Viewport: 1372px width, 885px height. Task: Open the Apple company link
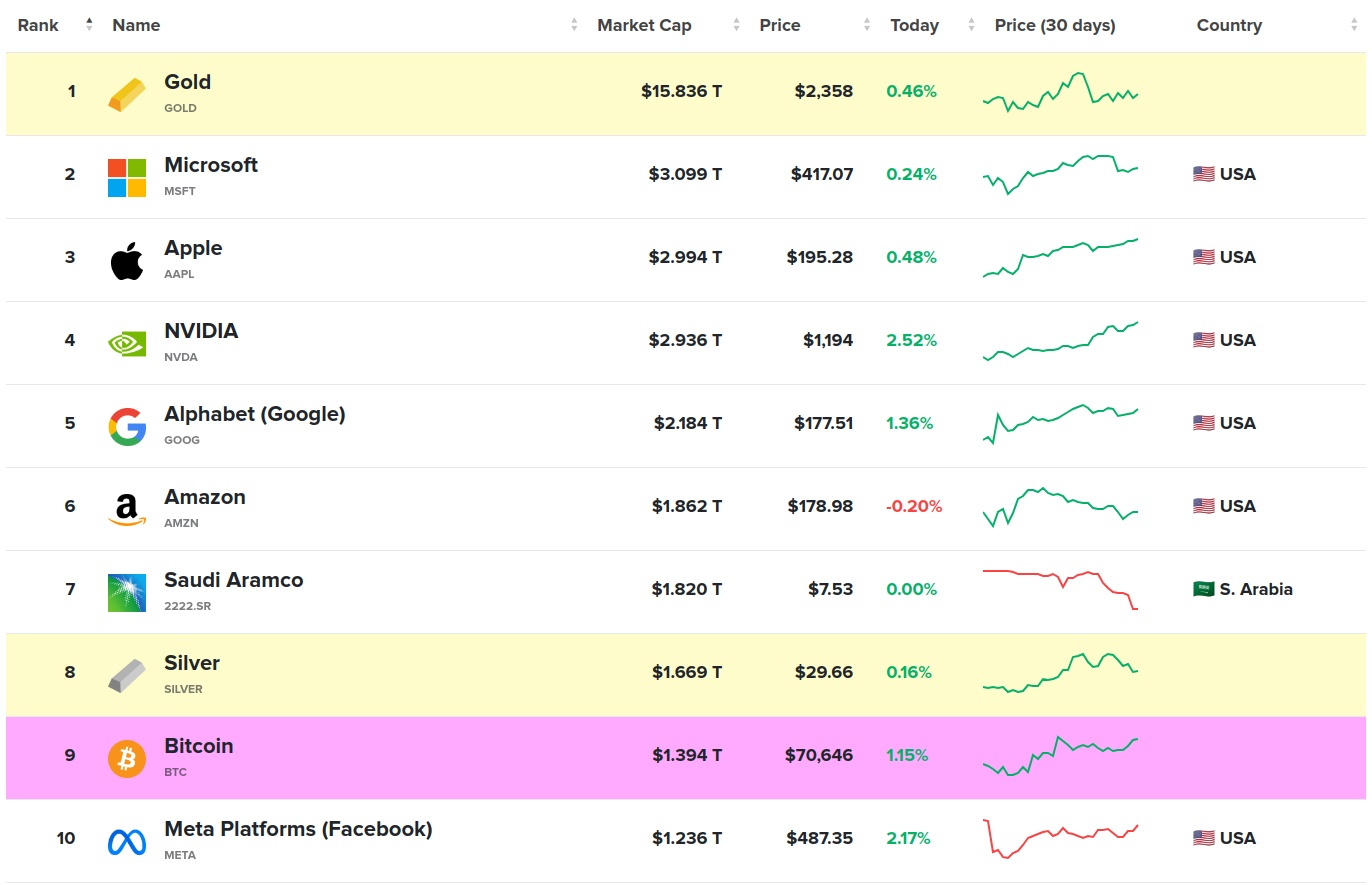coord(193,248)
